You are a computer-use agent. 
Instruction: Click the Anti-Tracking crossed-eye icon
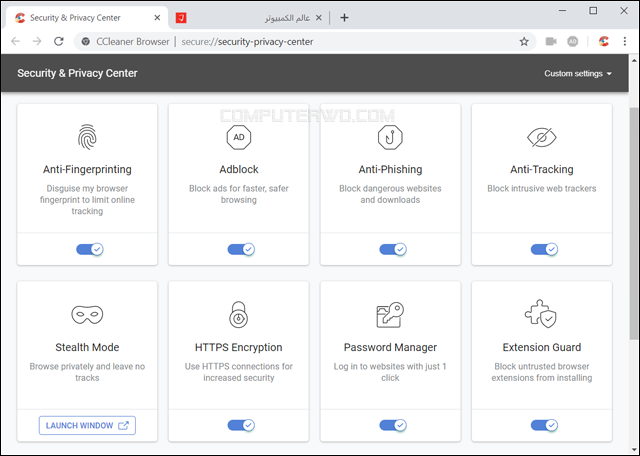pyautogui.click(x=542, y=137)
